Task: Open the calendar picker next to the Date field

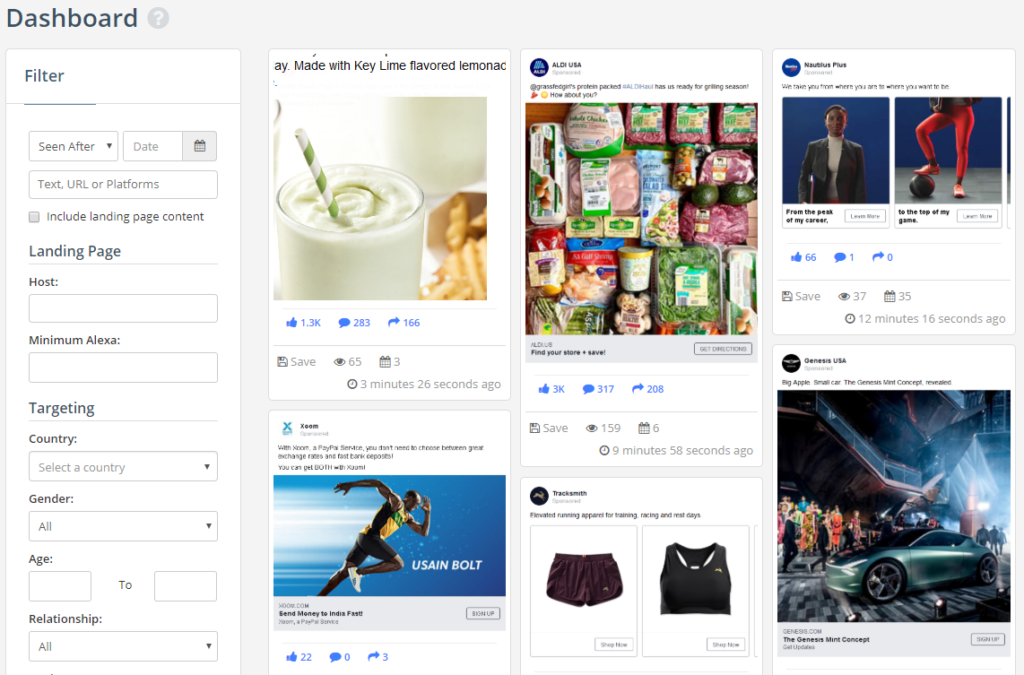Action: (198, 146)
